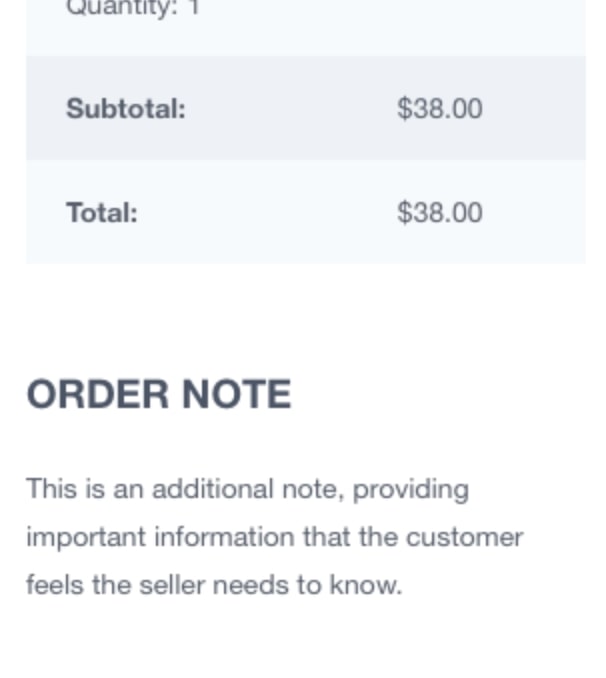The height and width of the screenshot is (678, 606).
Task: Click the word NOTE in the heading
Action: (x=237, y=394)
